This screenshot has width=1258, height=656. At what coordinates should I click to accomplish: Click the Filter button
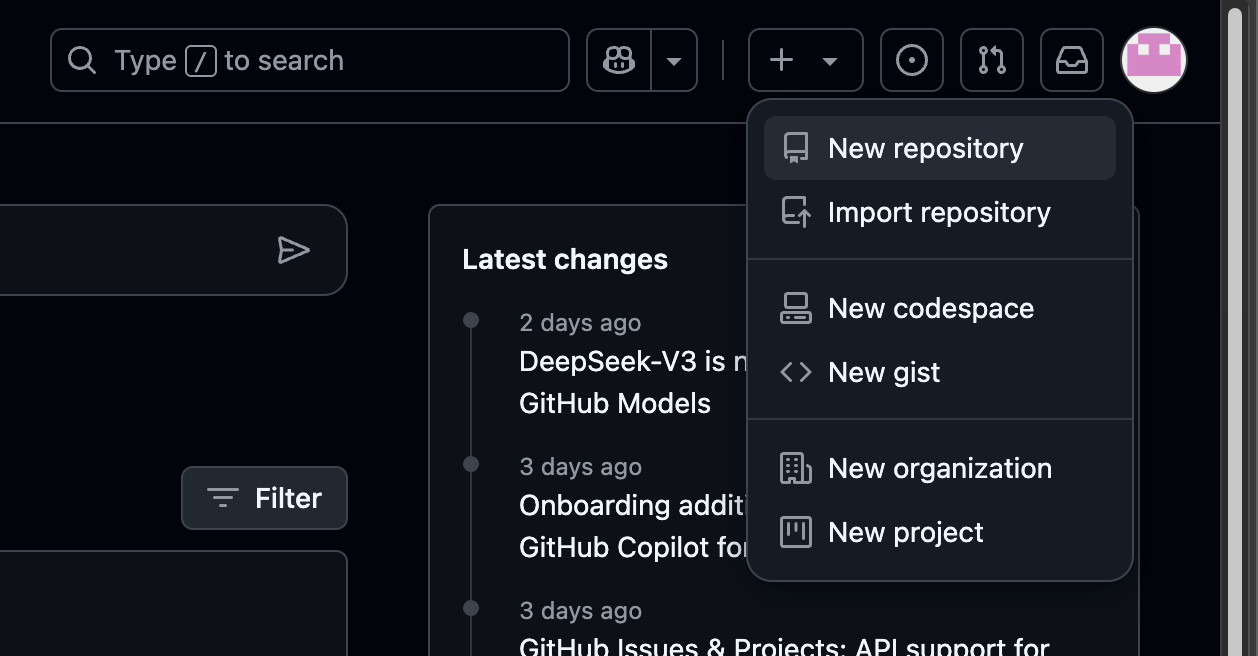click(x=264, y=498)
